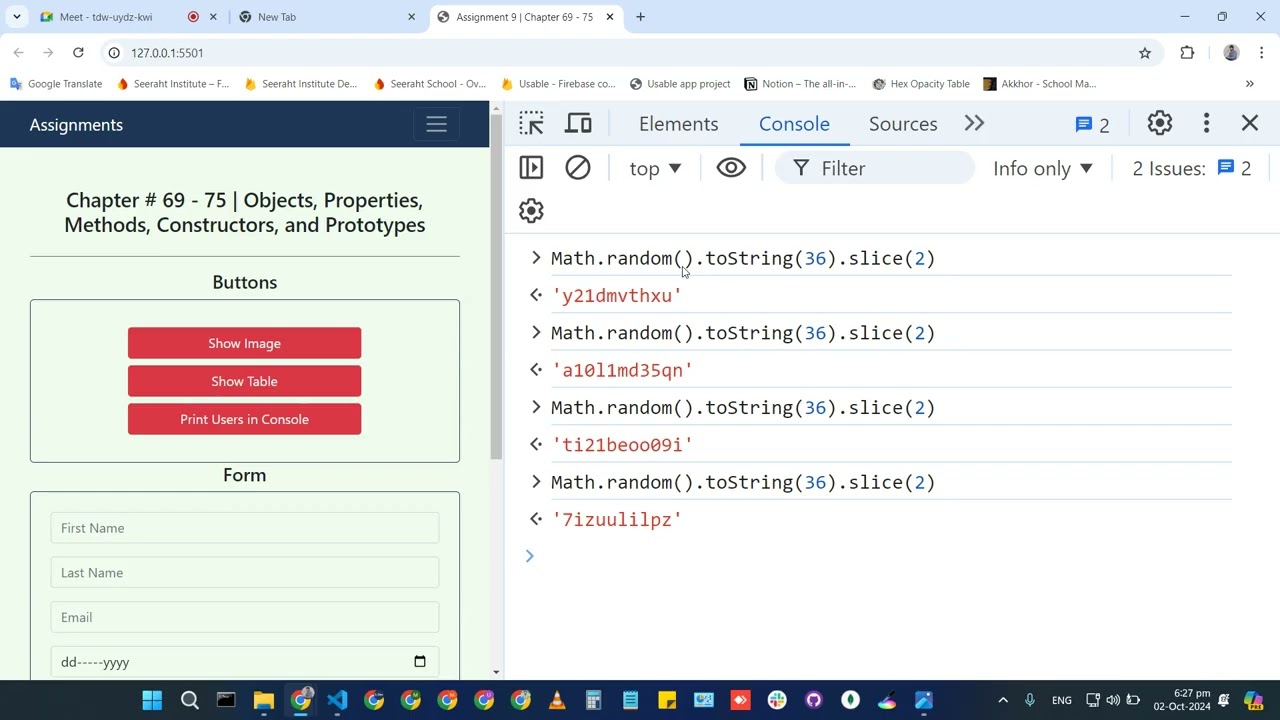
Task: Open the DevTools three-dot customize menu
Action: coord(1207,124)
